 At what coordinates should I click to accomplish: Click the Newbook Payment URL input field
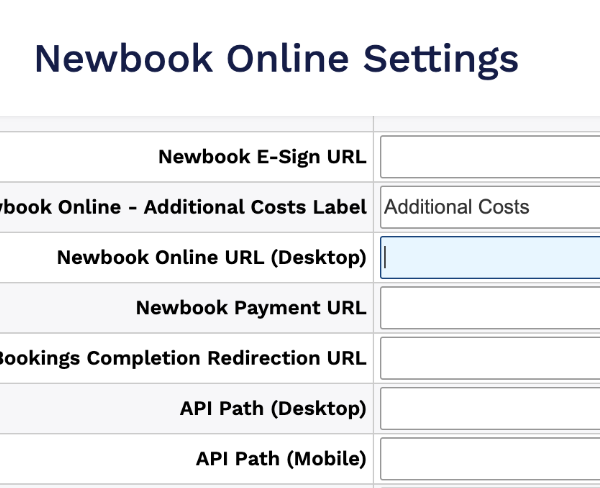click(490, 308)
